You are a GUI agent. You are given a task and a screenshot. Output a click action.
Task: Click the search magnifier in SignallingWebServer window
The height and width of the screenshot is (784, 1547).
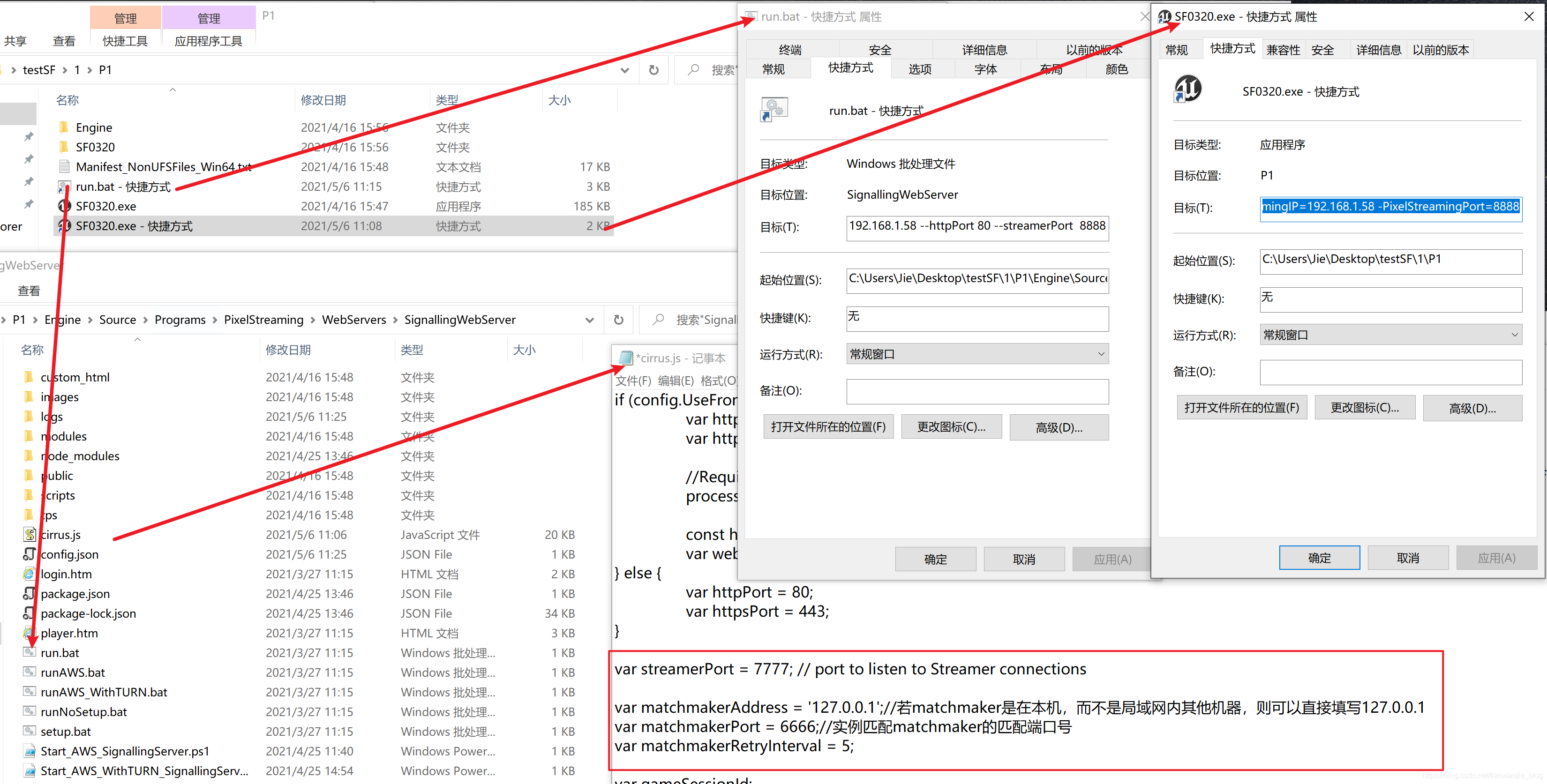point(658,320)
